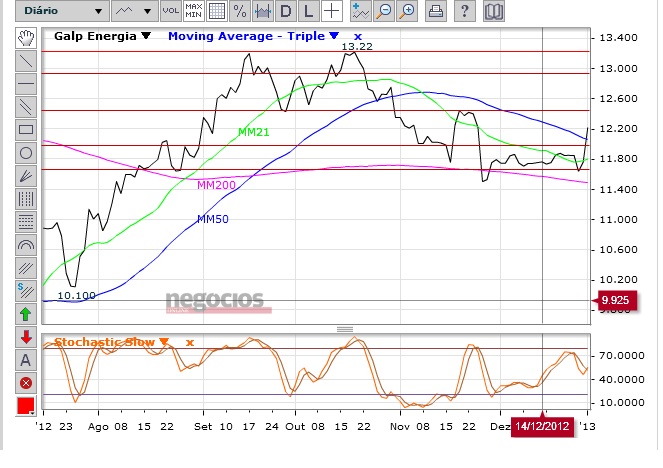Image resolution: width=663 pixels, height=468 pixels.
Task: Click the Set month axis label
Action: [x=203, y=427]
